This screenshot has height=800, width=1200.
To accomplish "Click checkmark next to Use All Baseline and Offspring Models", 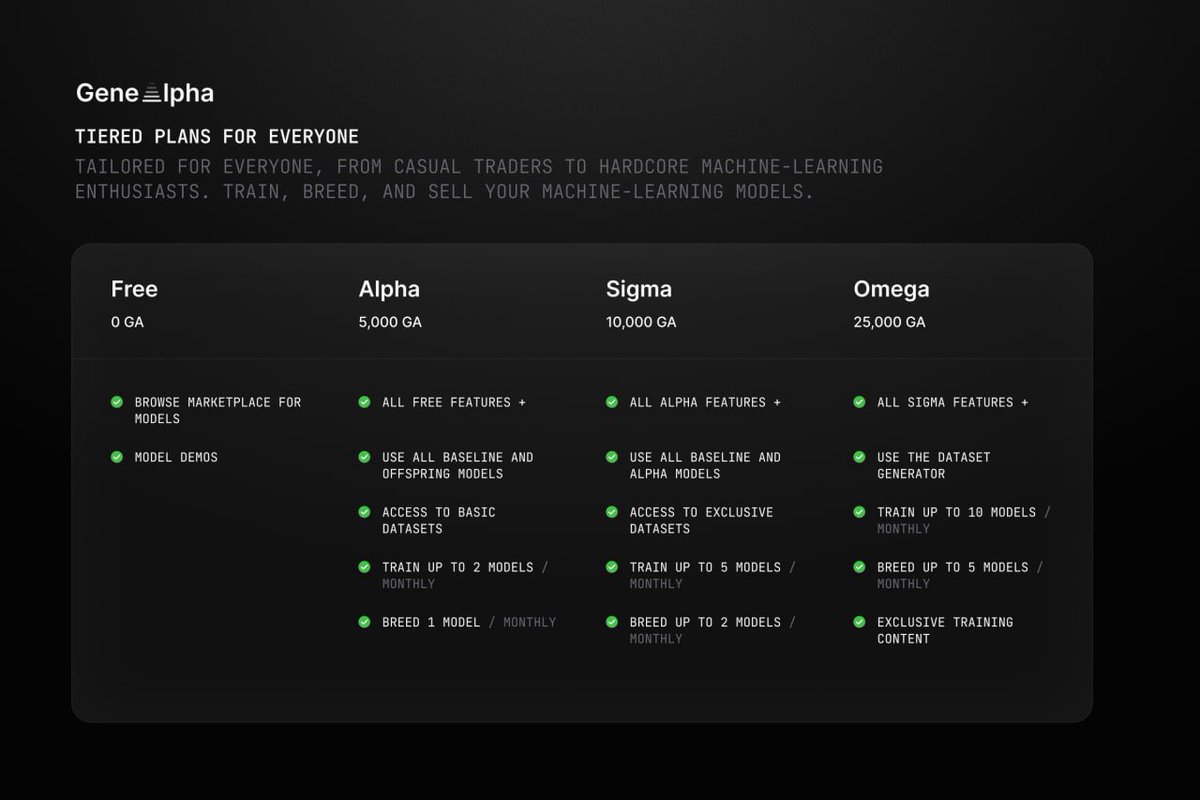I will pyautogui.click(x=364, y=457).
